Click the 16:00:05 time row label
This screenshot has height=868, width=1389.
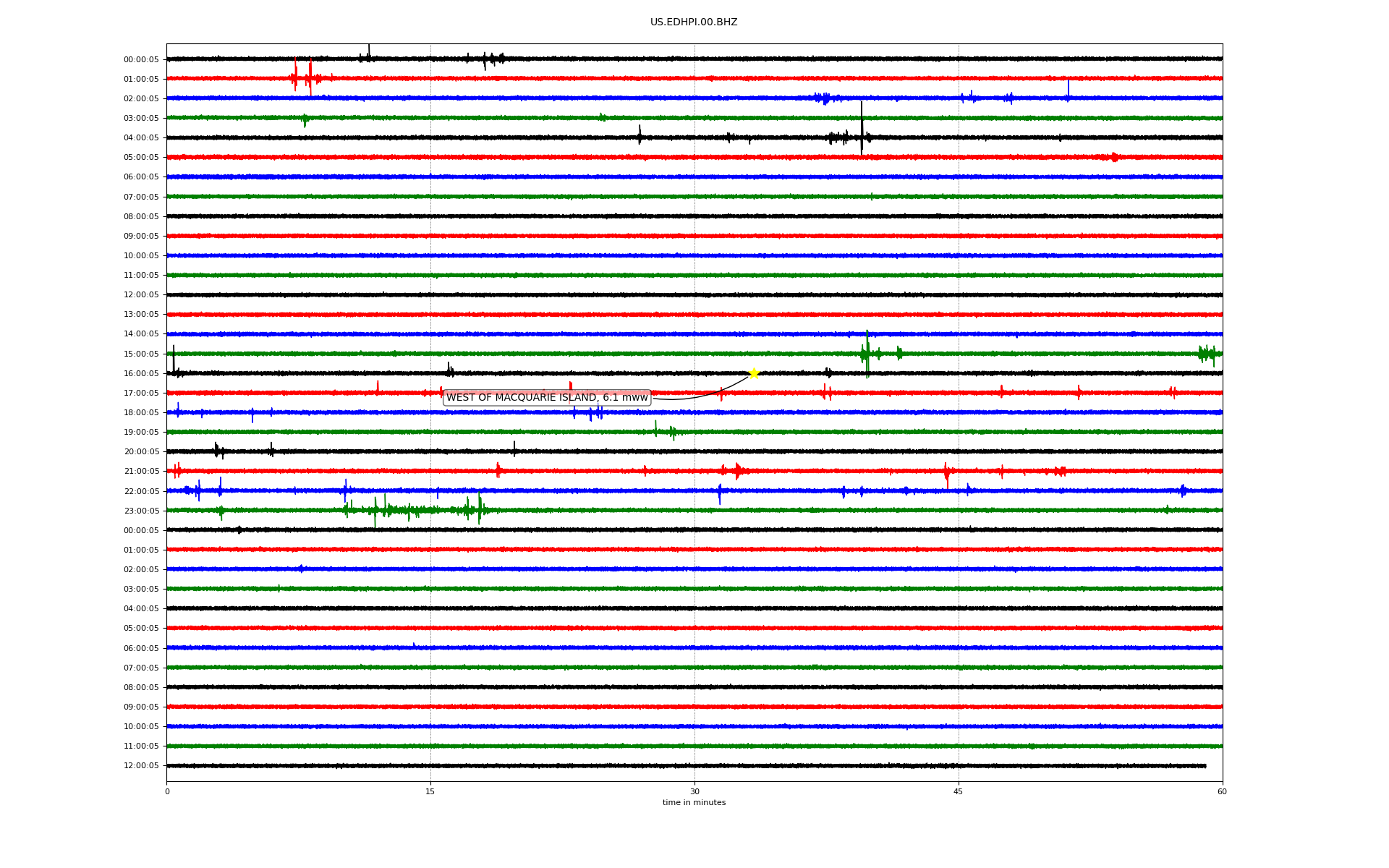(x=141, y=374)
